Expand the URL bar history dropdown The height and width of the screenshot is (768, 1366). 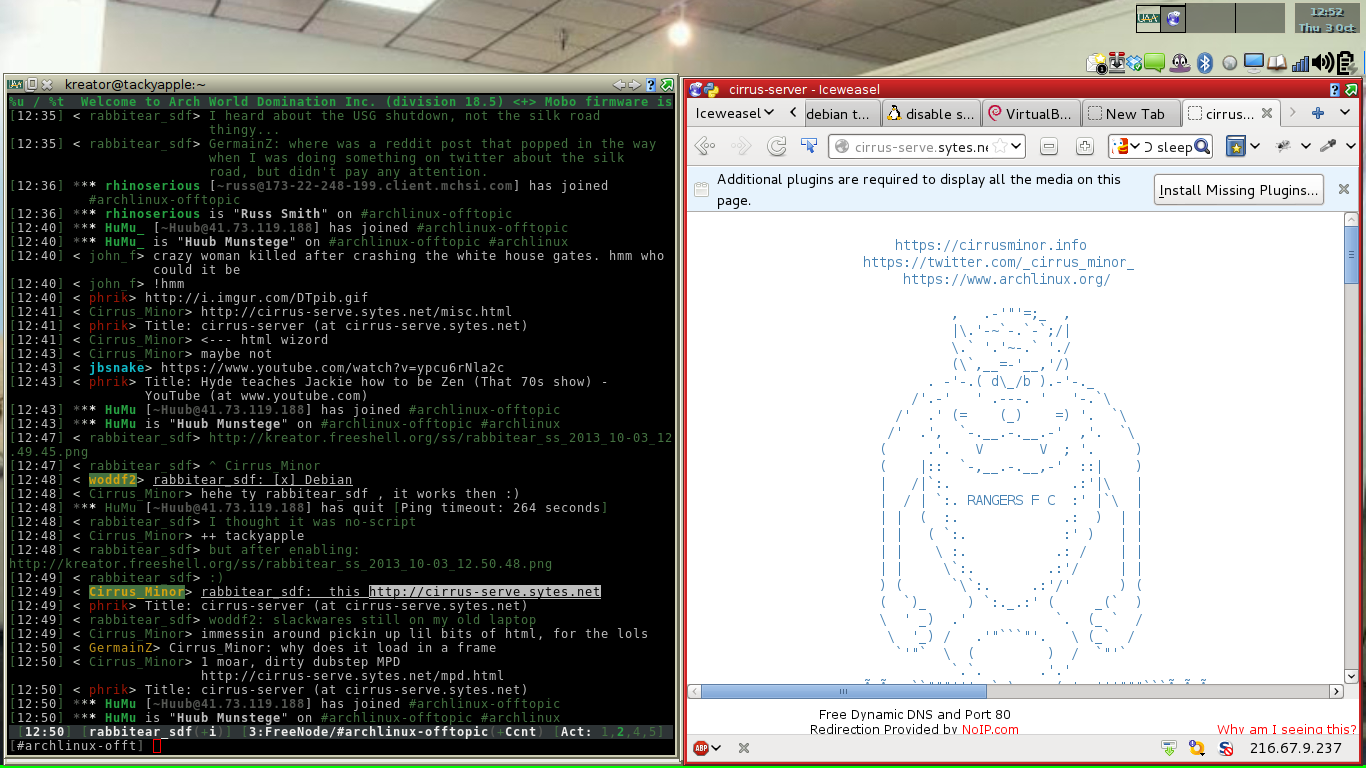click(1016, 147)
